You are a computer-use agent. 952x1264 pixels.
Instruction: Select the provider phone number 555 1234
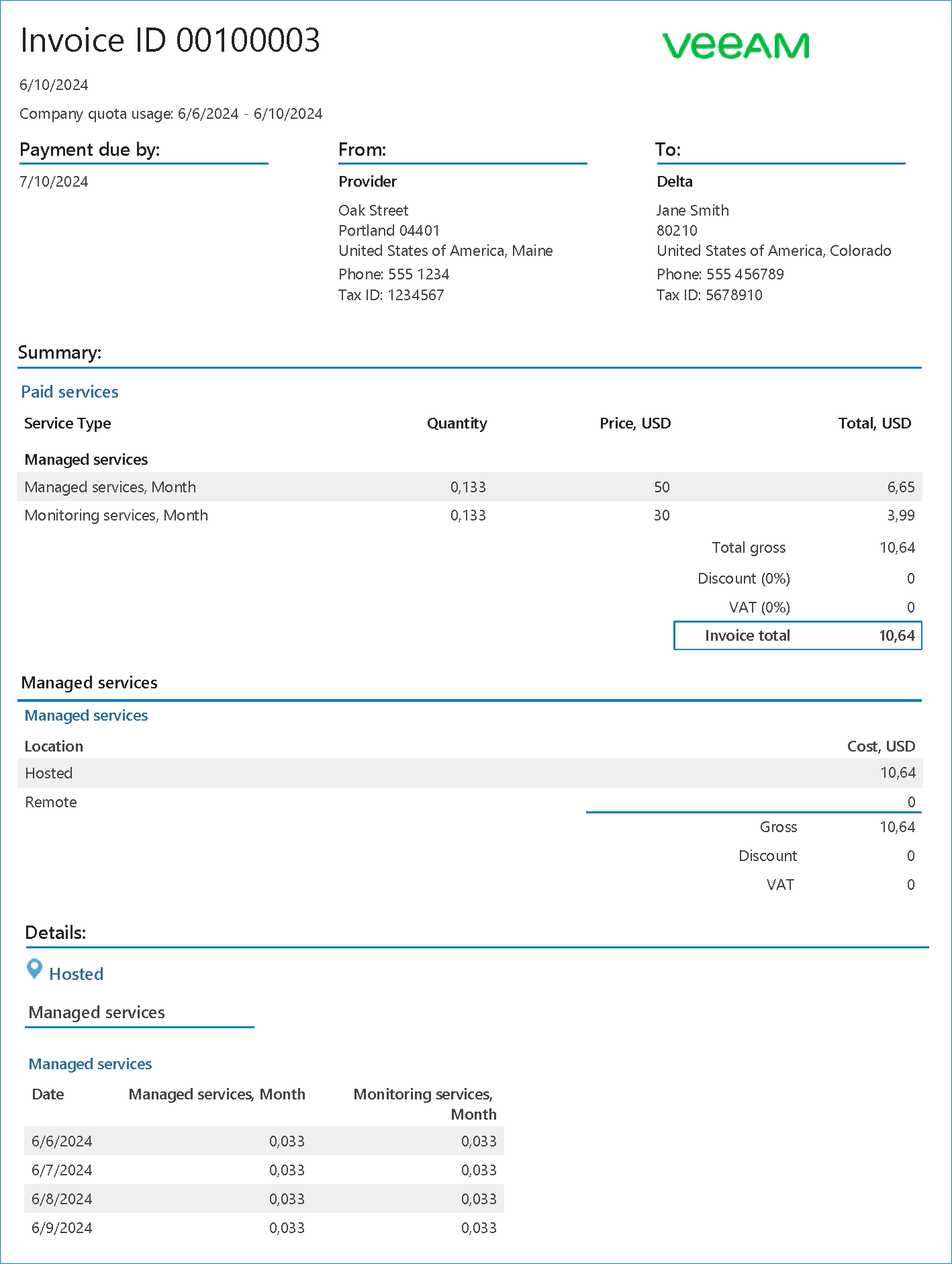point(393,275)
